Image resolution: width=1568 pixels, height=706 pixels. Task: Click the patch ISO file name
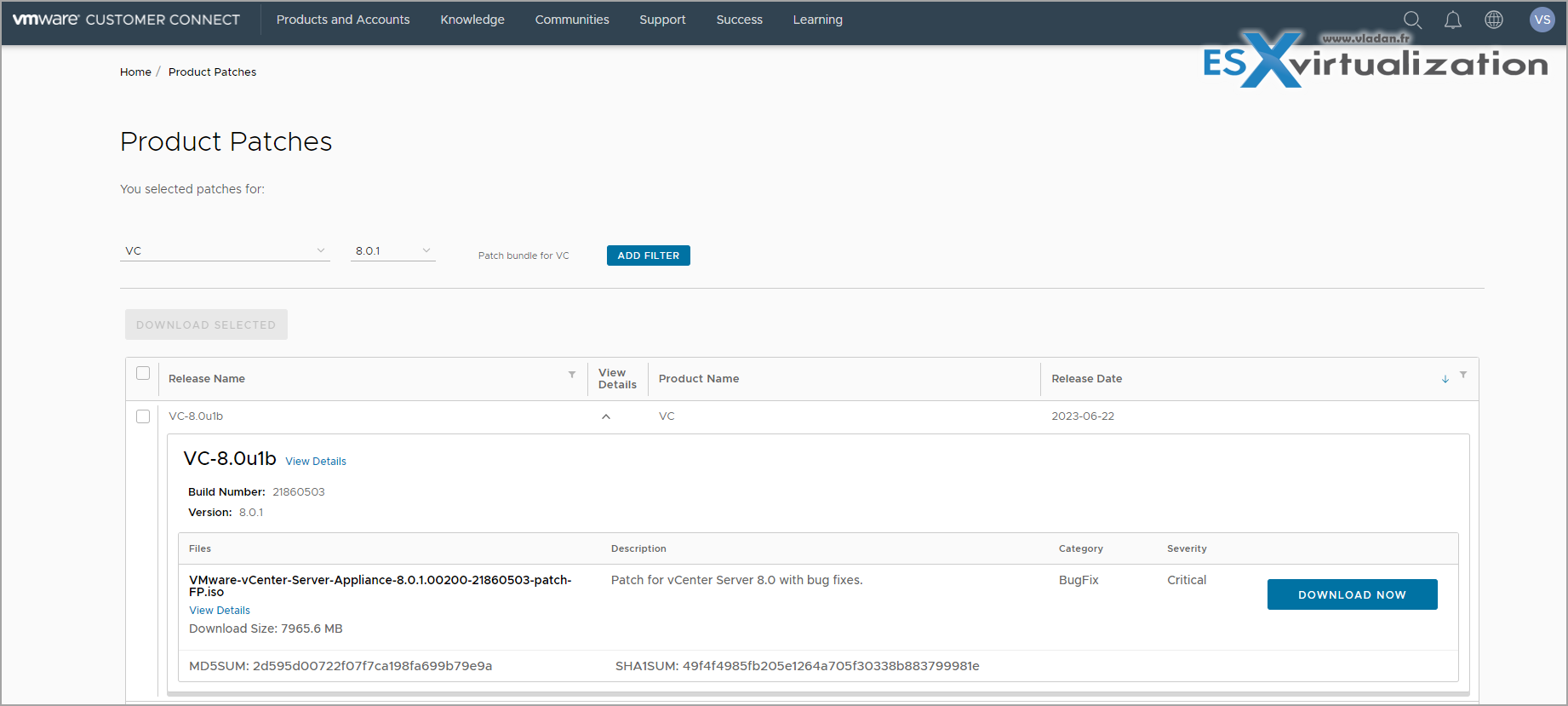(x=381, y=586)
